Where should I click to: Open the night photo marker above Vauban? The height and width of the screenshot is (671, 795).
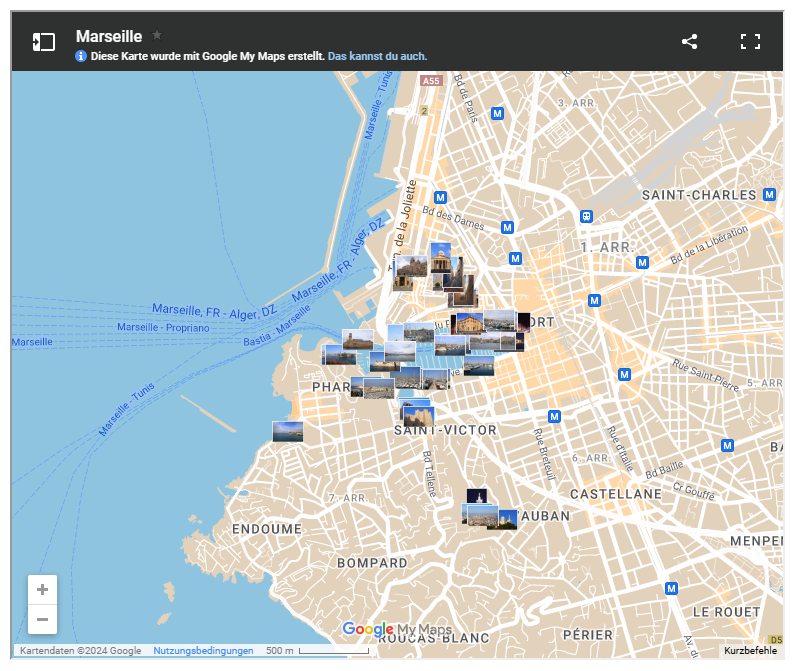[477, 496]
